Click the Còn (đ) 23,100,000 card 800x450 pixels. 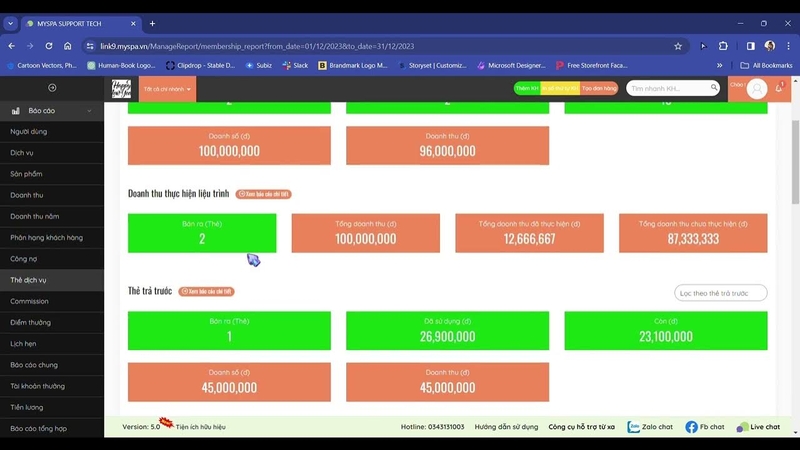click(x=666, y=331)
